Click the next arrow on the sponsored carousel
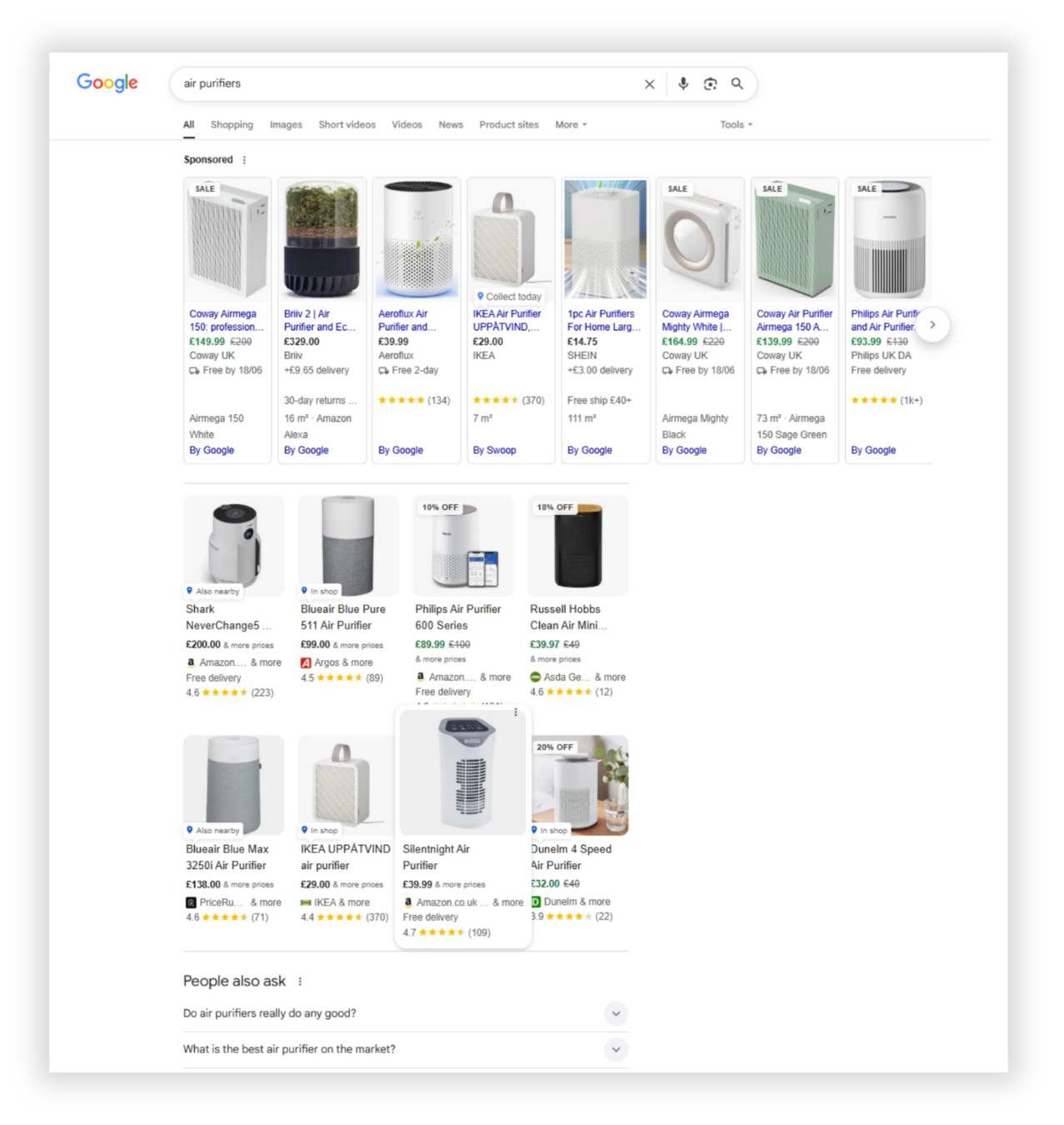Screen dimensions: 1064x1125 point(933,325)
